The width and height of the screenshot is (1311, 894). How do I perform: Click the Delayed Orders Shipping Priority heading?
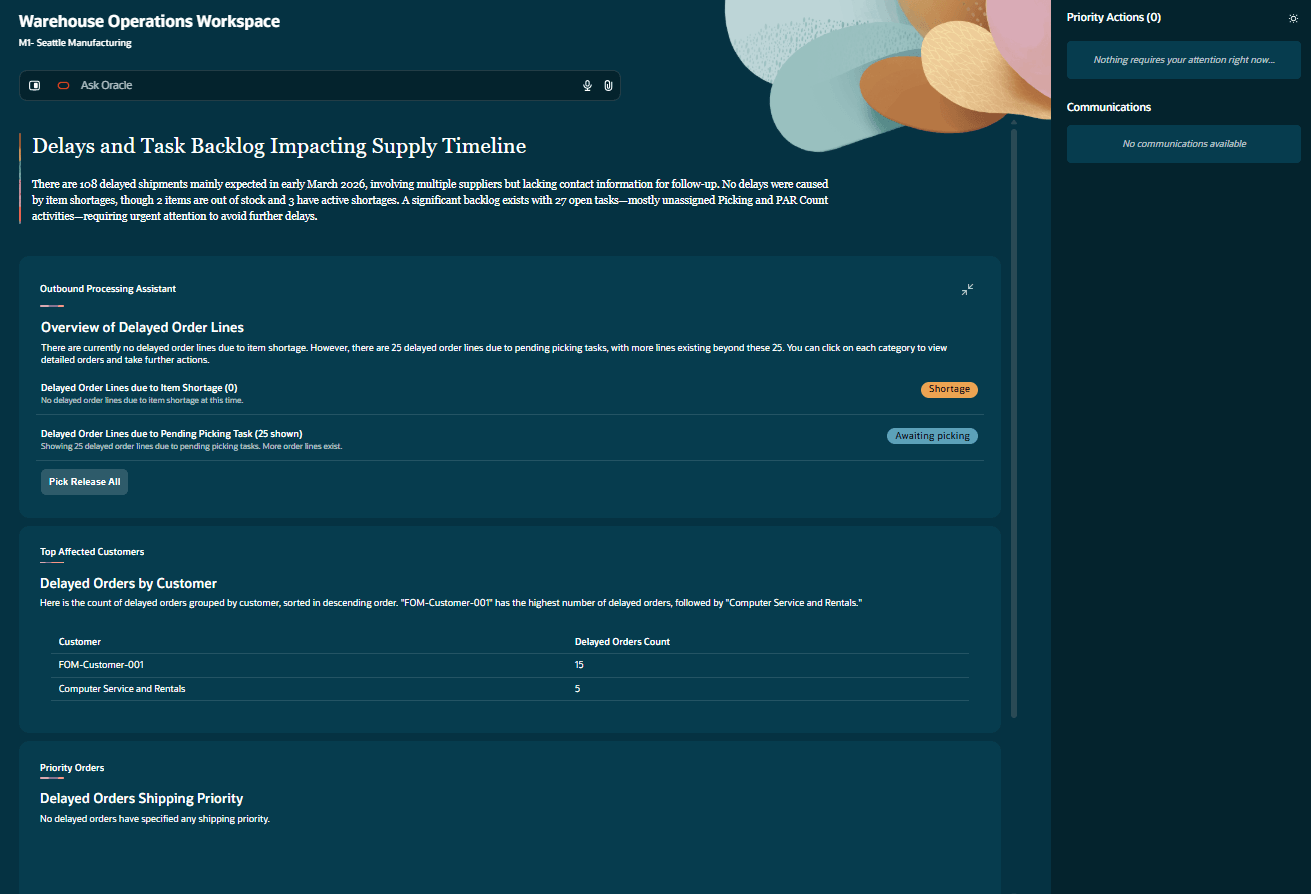click(x=142, y=798)
